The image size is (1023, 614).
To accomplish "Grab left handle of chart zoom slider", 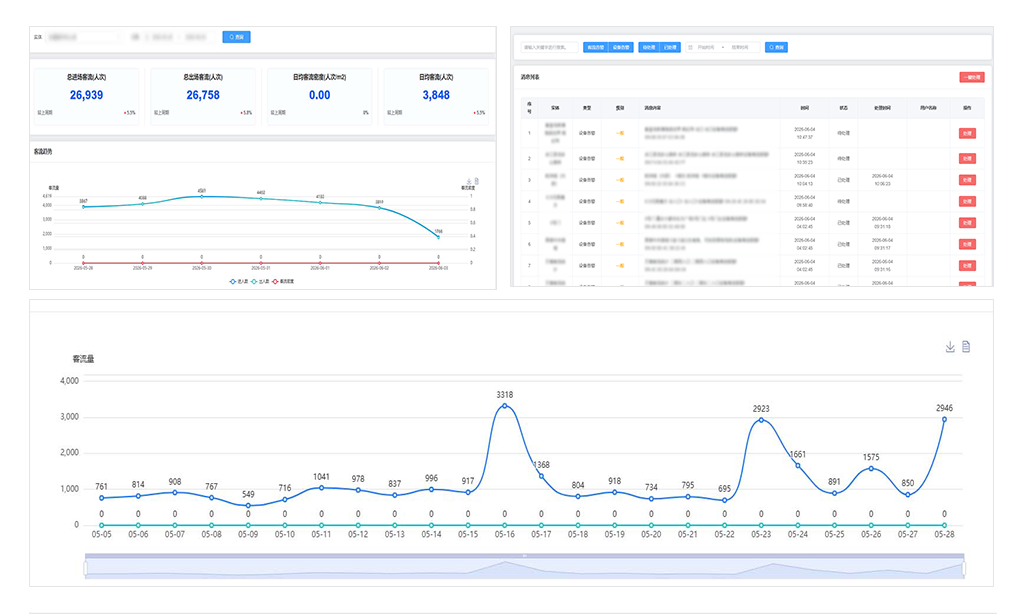I will pyautogui.click(x=85, y=569).
